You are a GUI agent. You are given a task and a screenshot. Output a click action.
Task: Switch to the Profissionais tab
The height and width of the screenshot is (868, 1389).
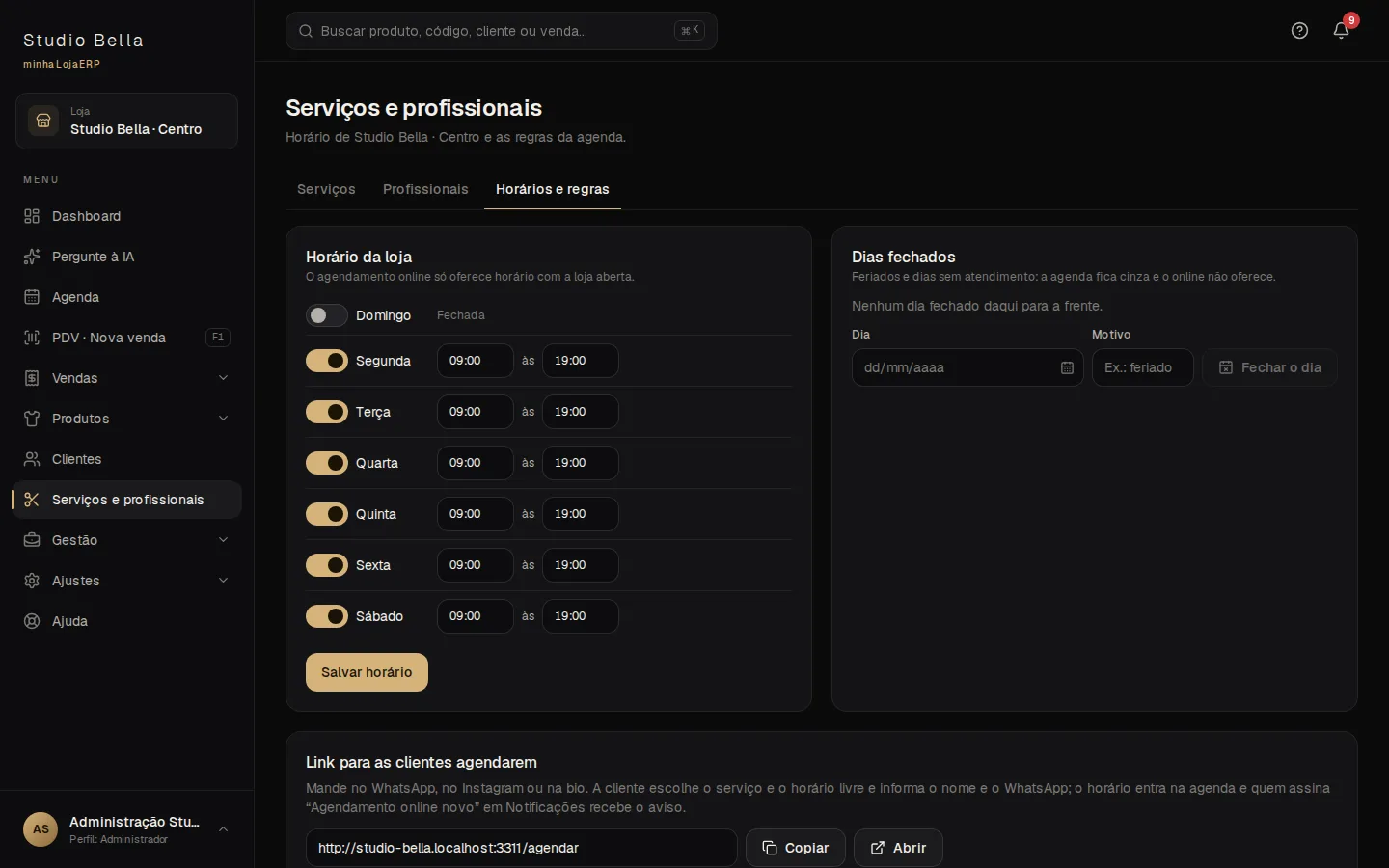click(x=425, y=189)
